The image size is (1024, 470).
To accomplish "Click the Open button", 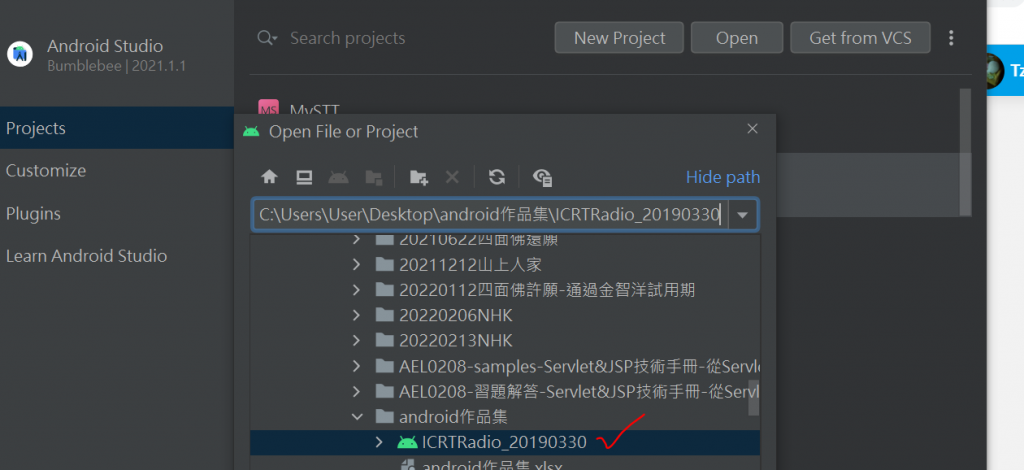I will 737,38.
